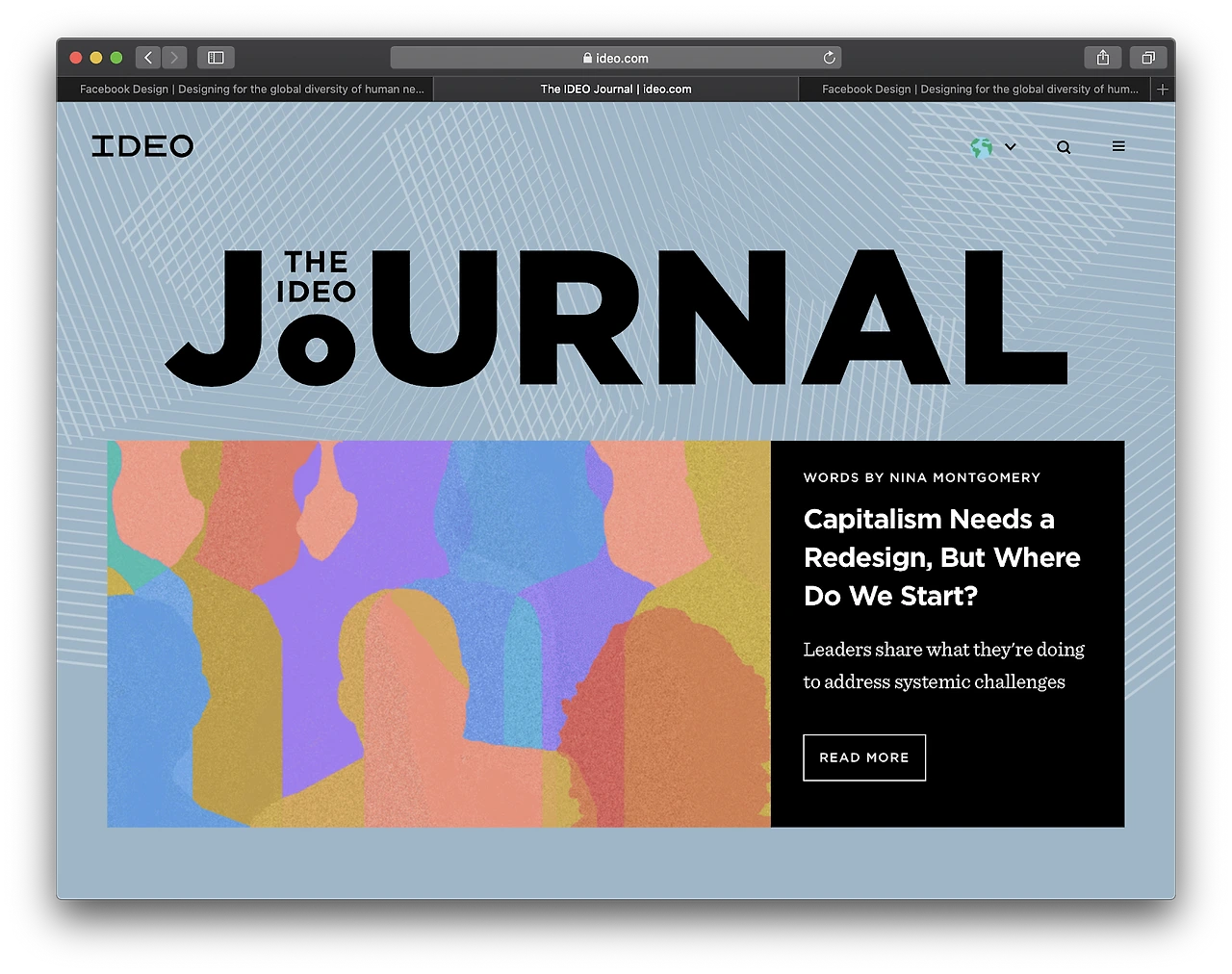Minimize the Safari window
1232x974 pixels.
click(96, 58)
